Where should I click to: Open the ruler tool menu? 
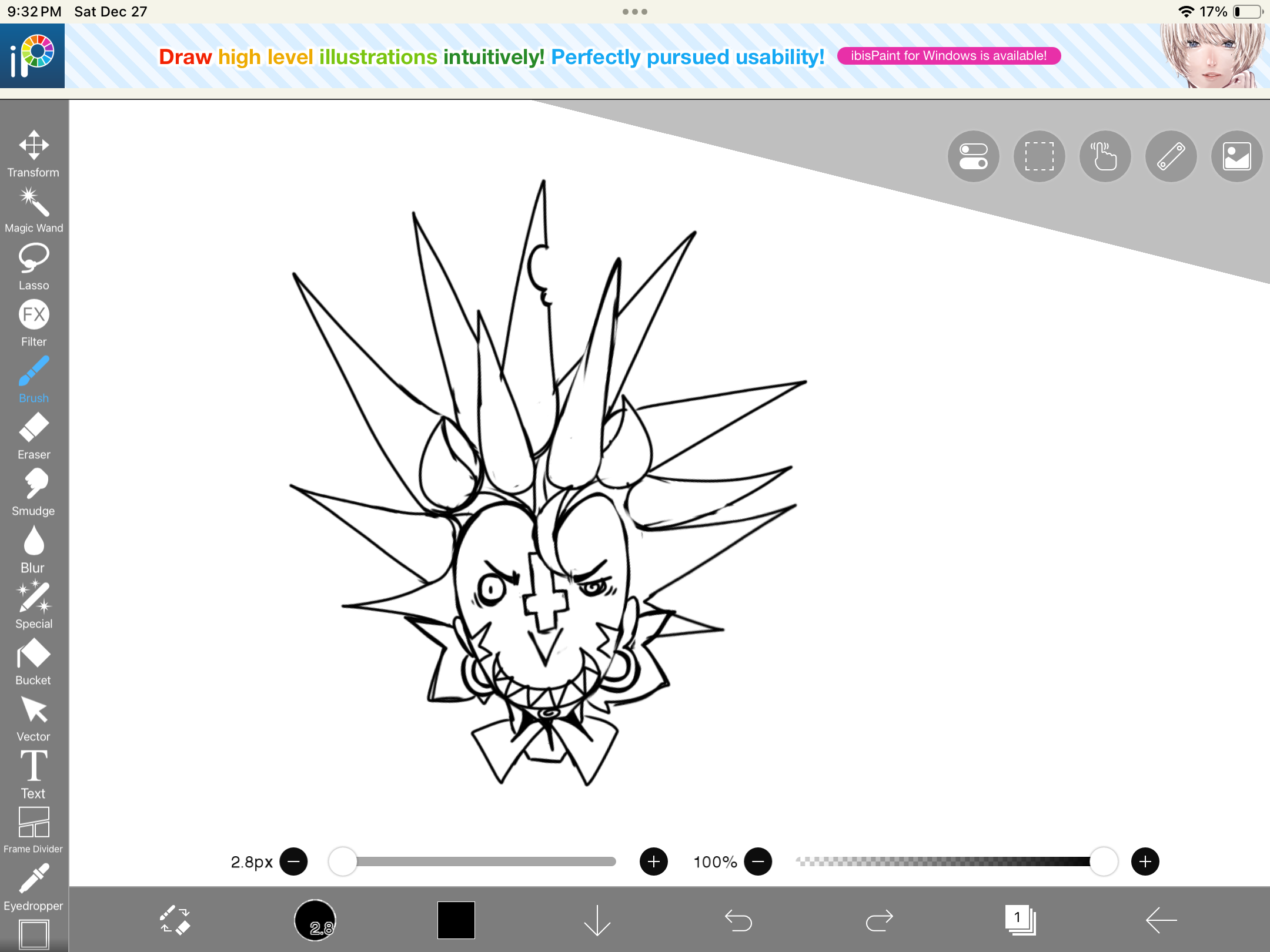pos(1171,156)
